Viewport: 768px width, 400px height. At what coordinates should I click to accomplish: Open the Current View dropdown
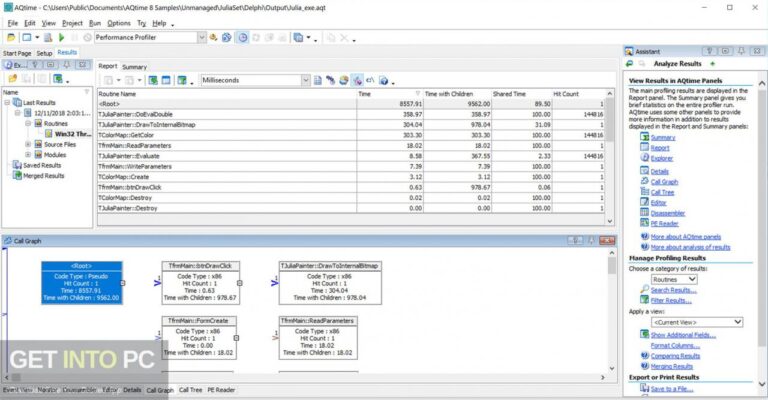(x=737, y=322)
